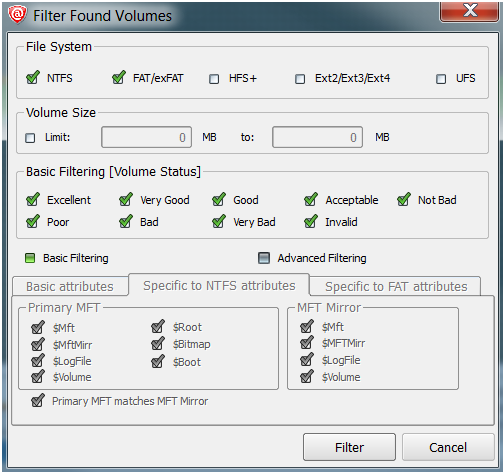Tick the Volume Size Limit checkbox
504x473 pixels.
click(x=30, y=138)
